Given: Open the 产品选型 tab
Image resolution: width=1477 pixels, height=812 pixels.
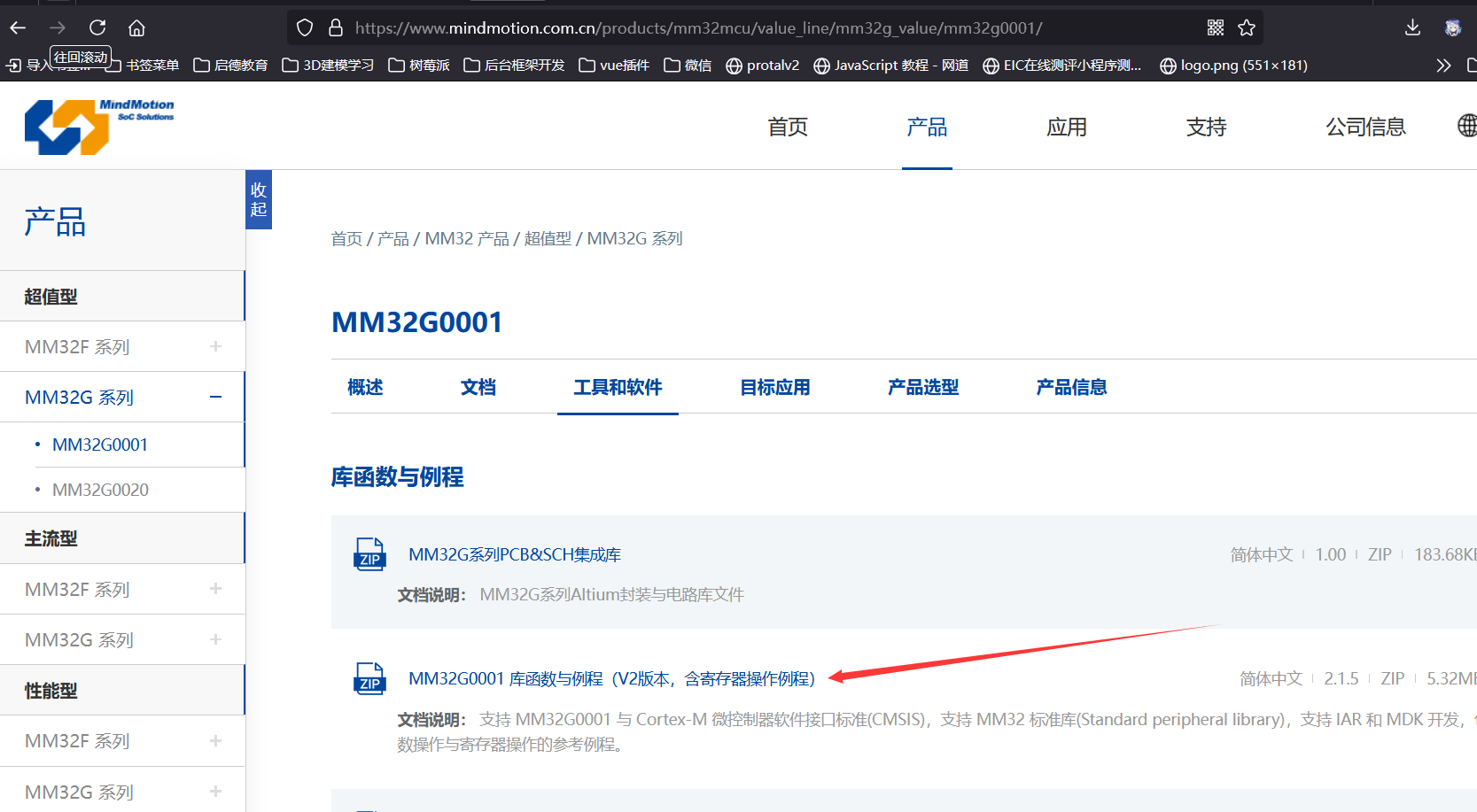Looking at the screenshot, I should pos(922,387).
